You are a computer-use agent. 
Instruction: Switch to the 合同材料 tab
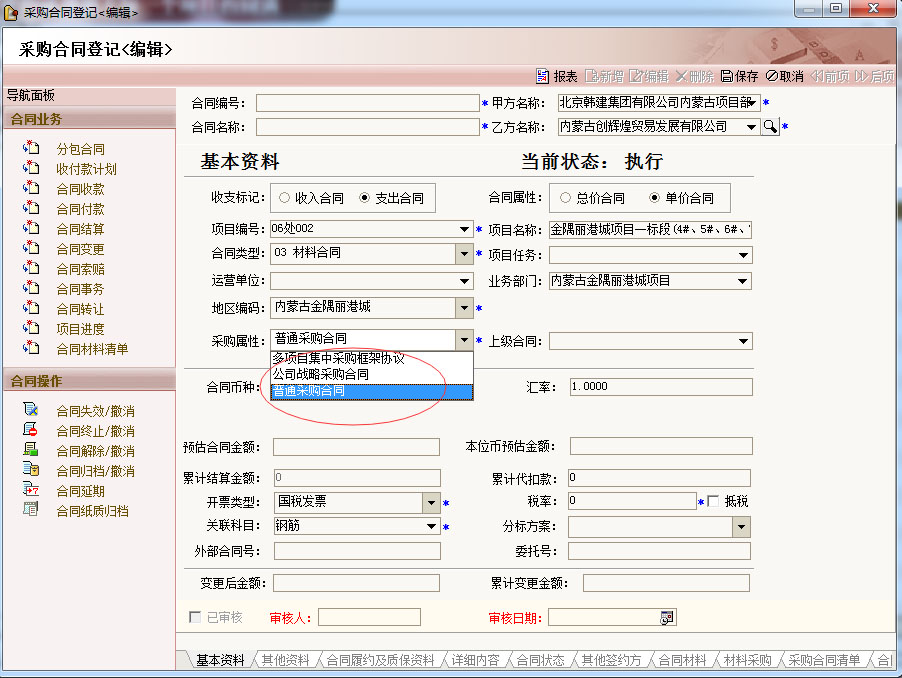click(x=681, y=661)
